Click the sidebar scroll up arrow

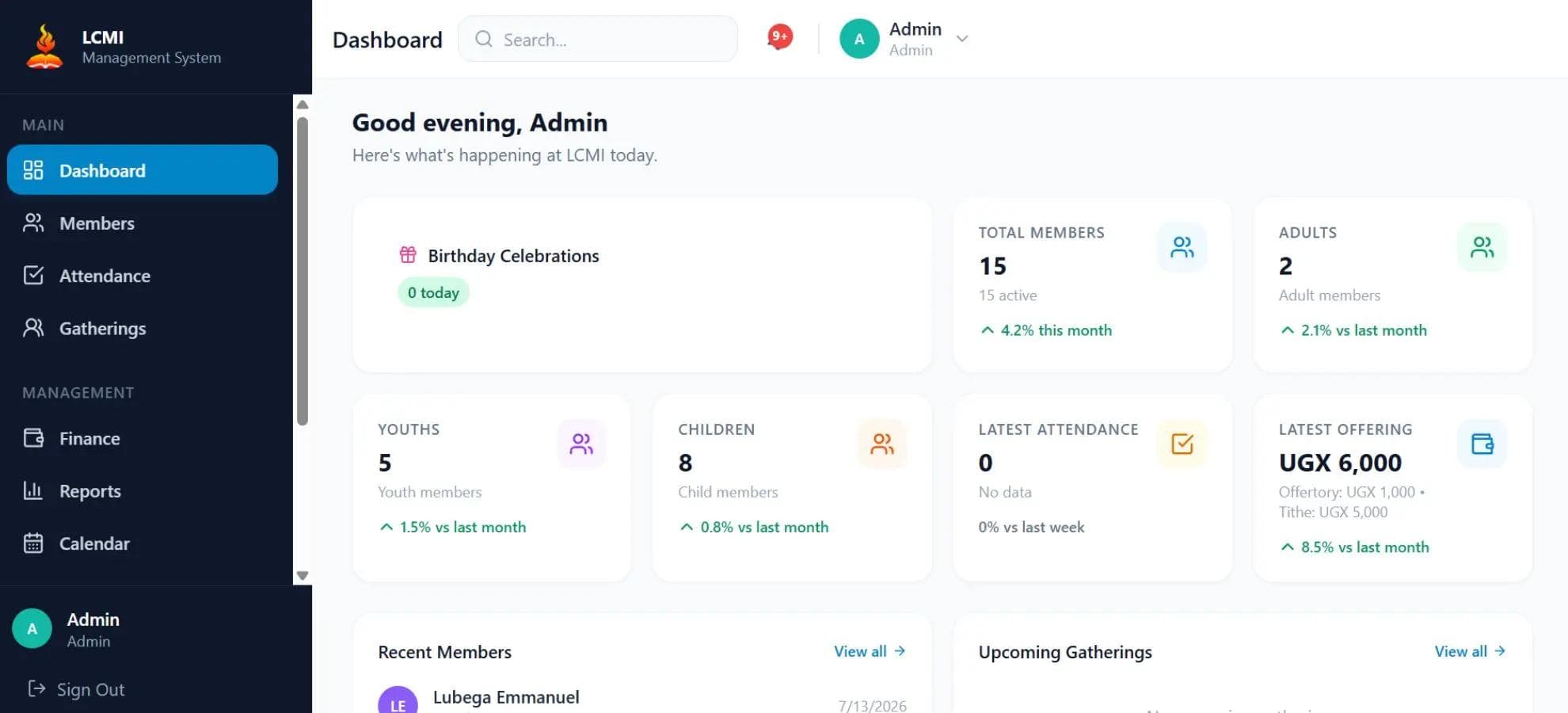pos(302,105)
